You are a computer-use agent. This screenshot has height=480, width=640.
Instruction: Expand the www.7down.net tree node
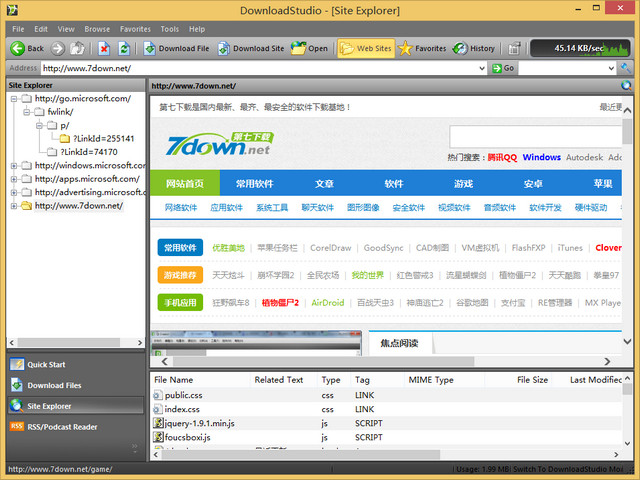coord(14,206)
